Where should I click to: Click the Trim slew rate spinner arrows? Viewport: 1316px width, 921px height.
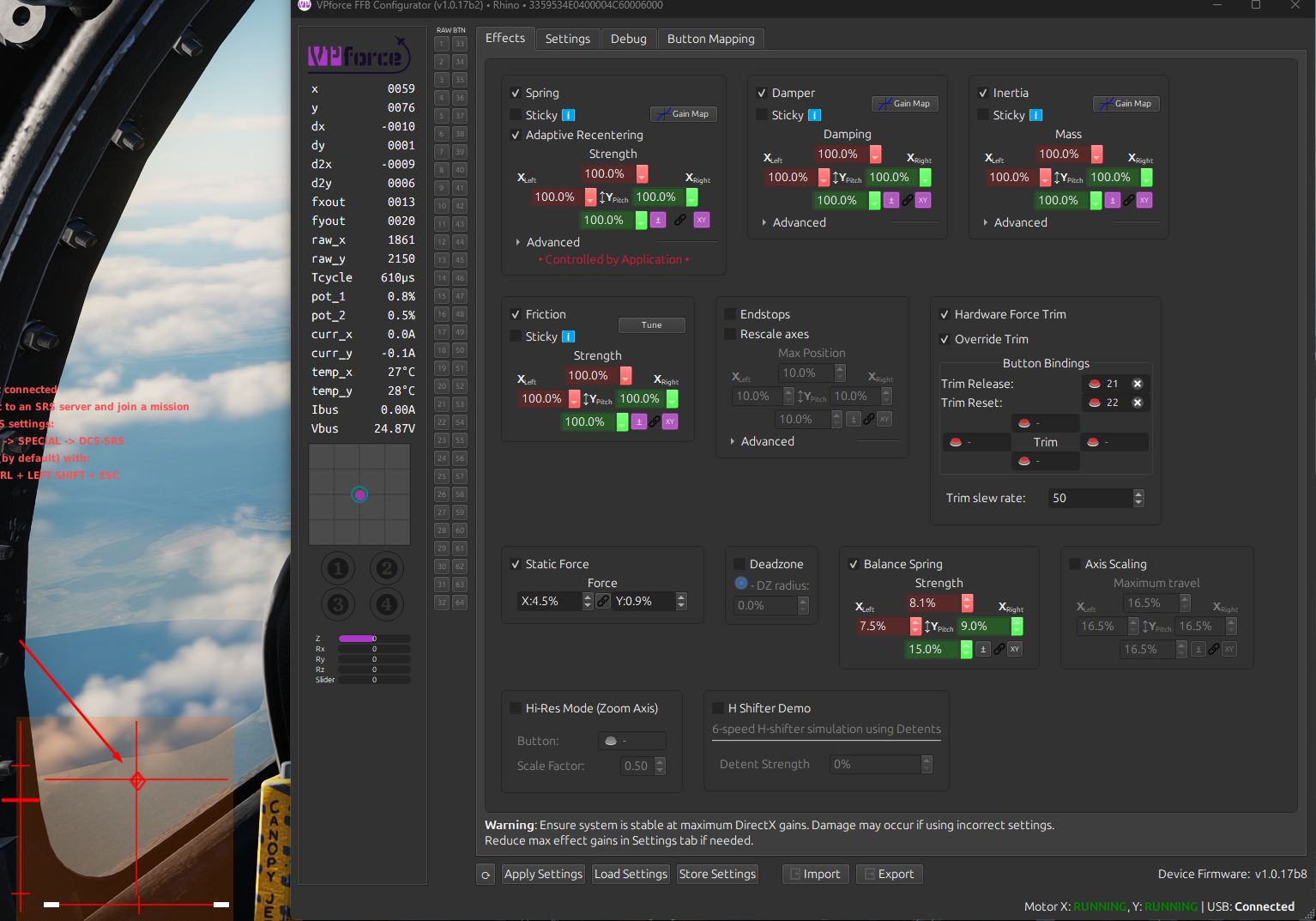1138,498
